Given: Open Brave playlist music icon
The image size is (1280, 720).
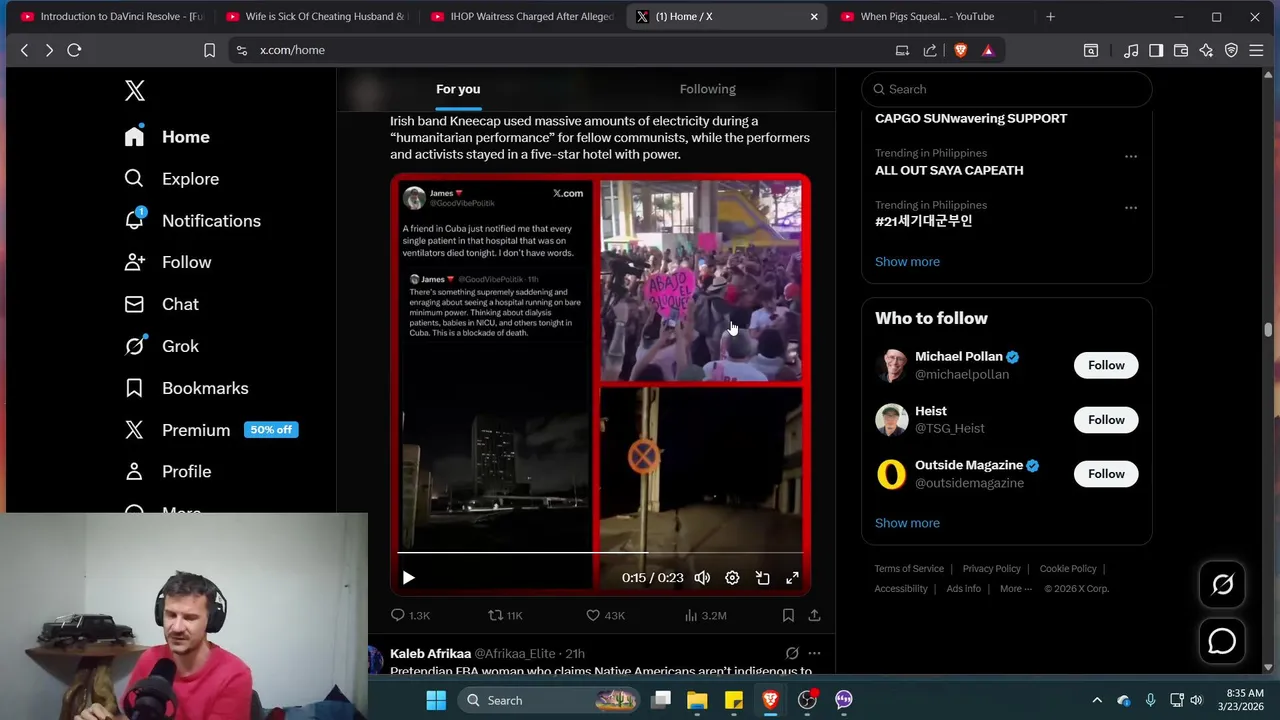Looking at the screenshot, I should [1131, 50].
